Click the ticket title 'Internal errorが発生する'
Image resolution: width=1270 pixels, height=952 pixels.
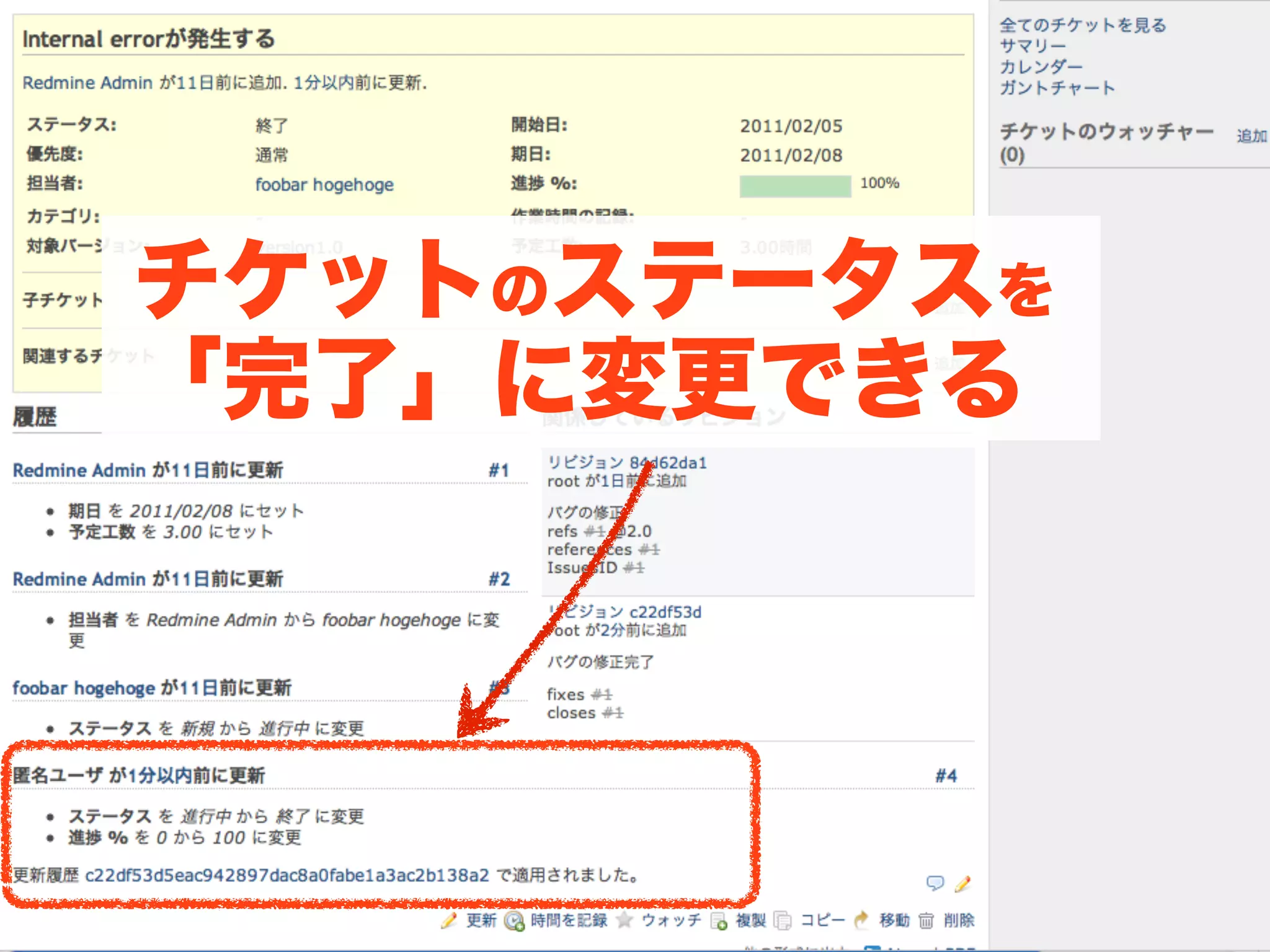click(149, 38)
